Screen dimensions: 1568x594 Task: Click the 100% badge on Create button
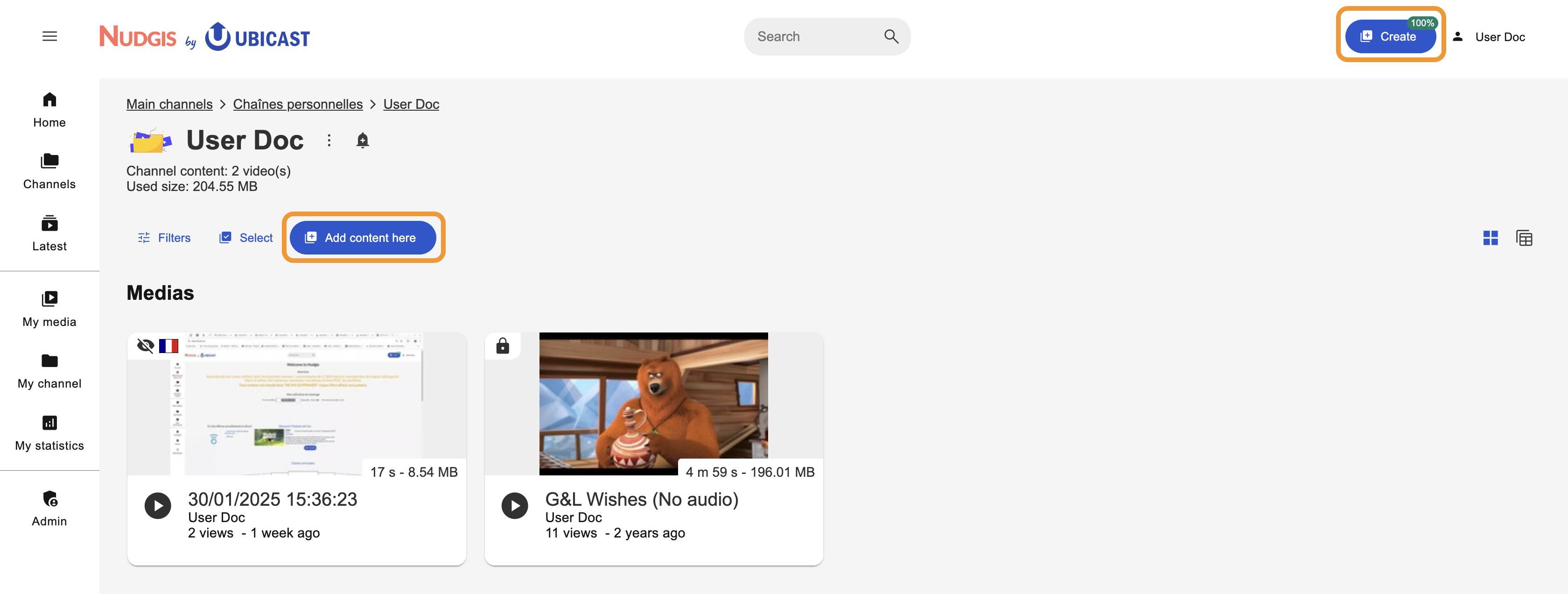1422,23
